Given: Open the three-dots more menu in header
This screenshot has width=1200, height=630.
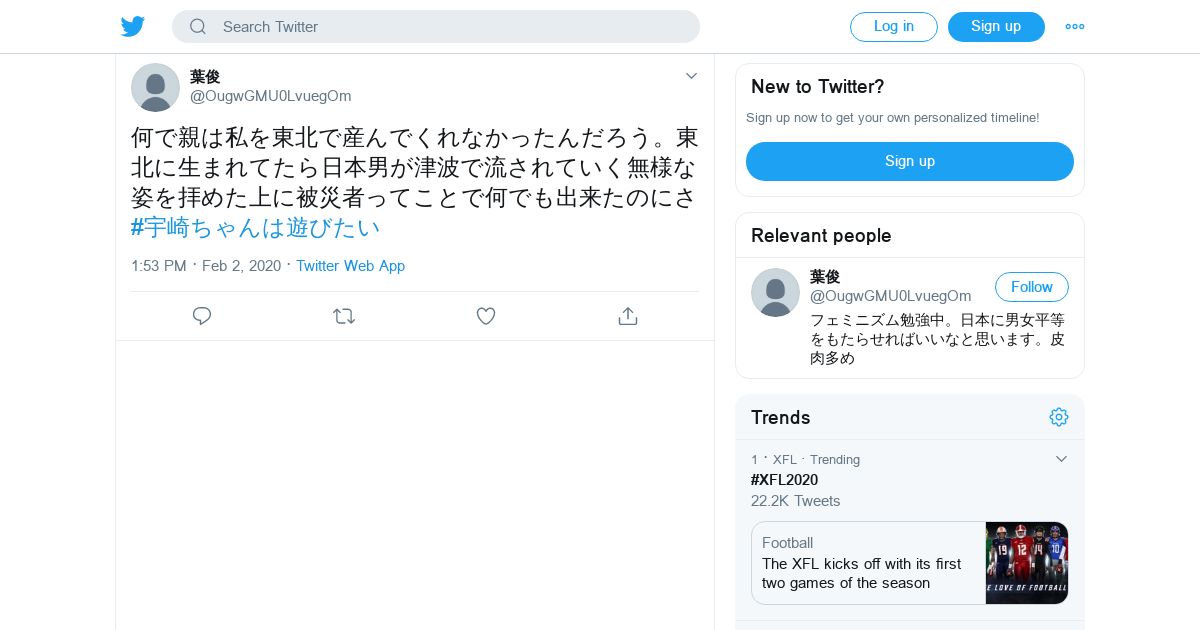Looking at the screenshot, I should [x=1075, y=27].
